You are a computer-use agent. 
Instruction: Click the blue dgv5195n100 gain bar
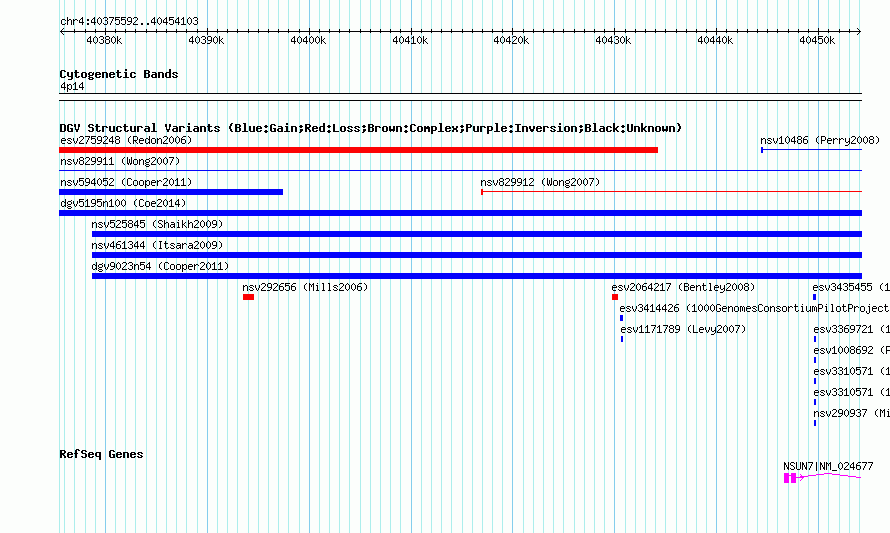tap(460, 213)
